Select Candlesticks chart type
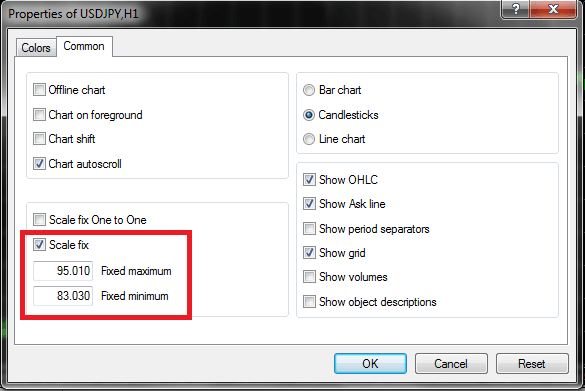Viewport: 585px width, 391px height. point(309,115)
